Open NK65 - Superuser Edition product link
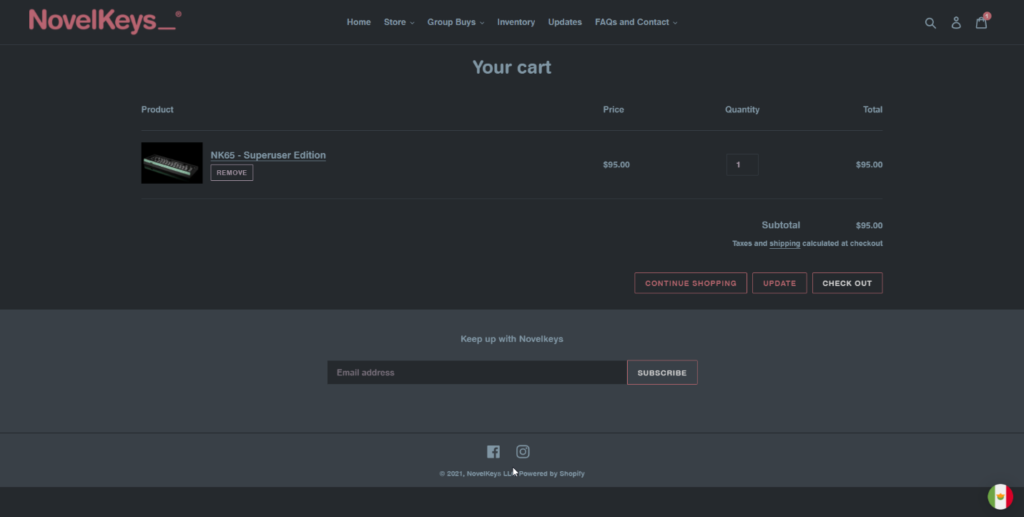 [268, 155]
